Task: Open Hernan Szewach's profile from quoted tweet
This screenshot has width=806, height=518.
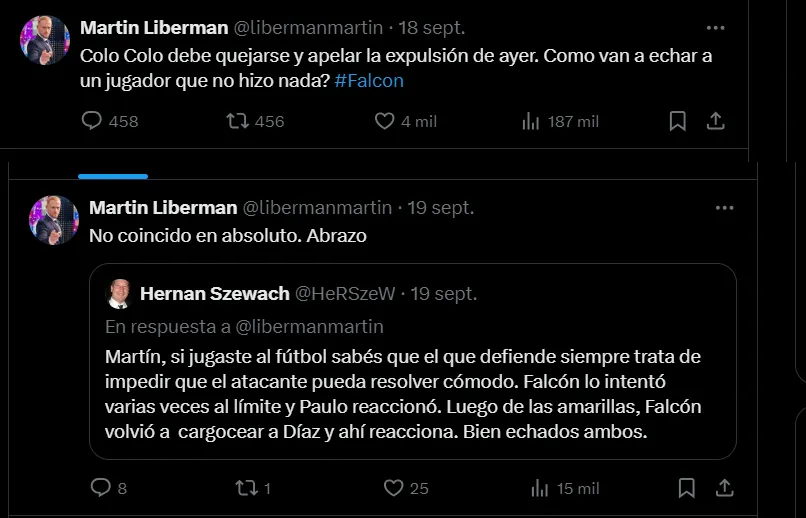Action: (212, 293)
